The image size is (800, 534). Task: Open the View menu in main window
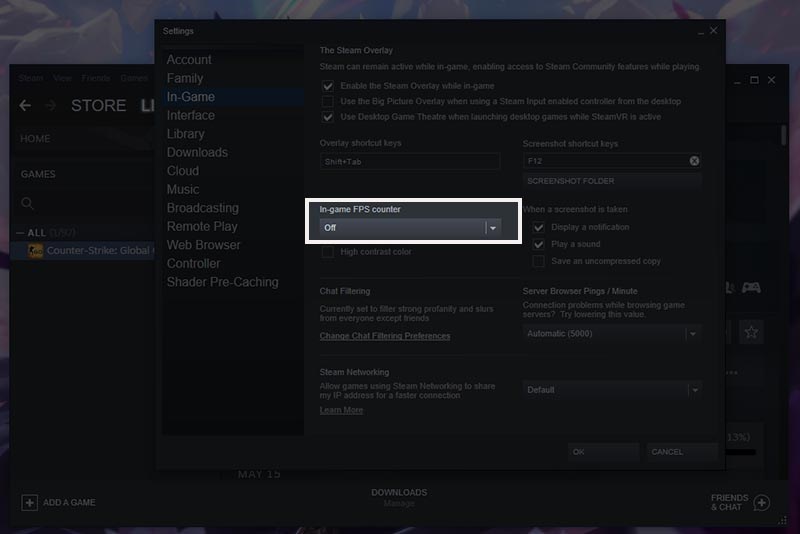62,78
